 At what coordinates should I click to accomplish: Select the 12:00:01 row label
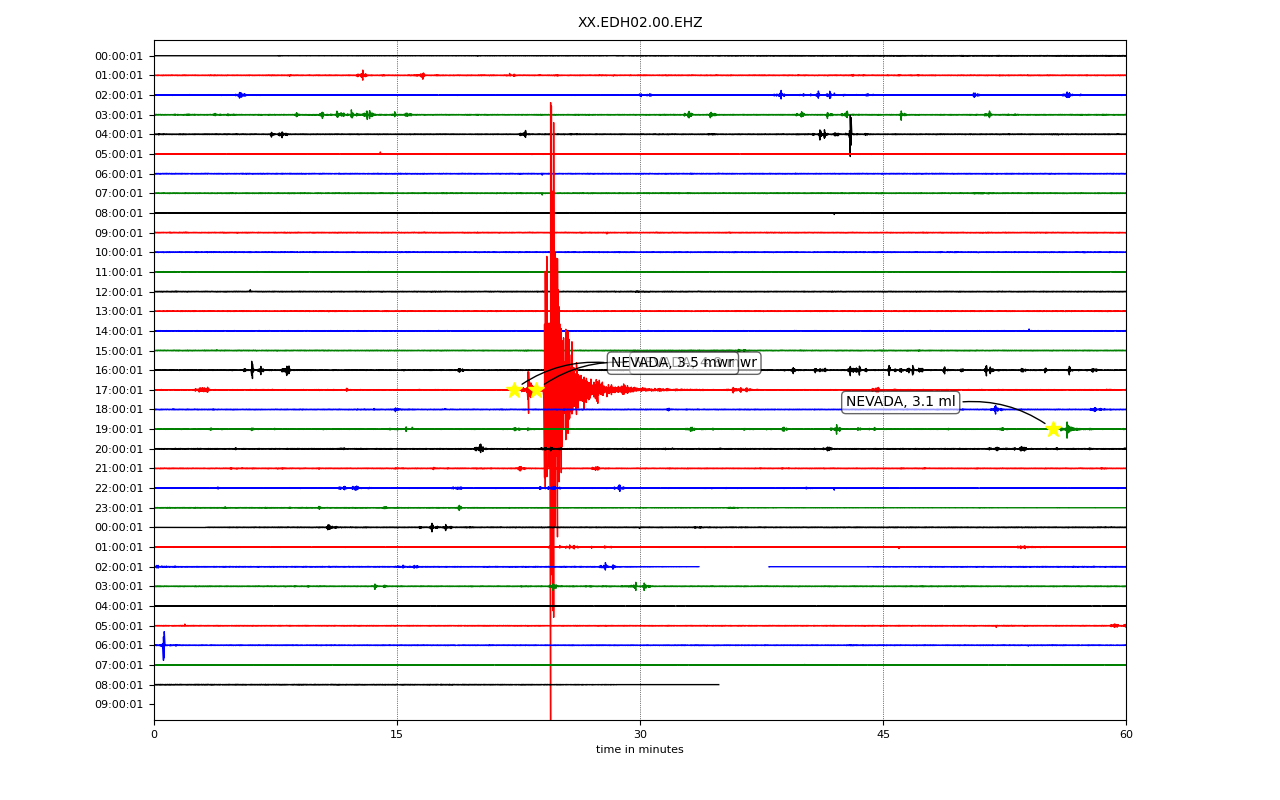(120, 292)
